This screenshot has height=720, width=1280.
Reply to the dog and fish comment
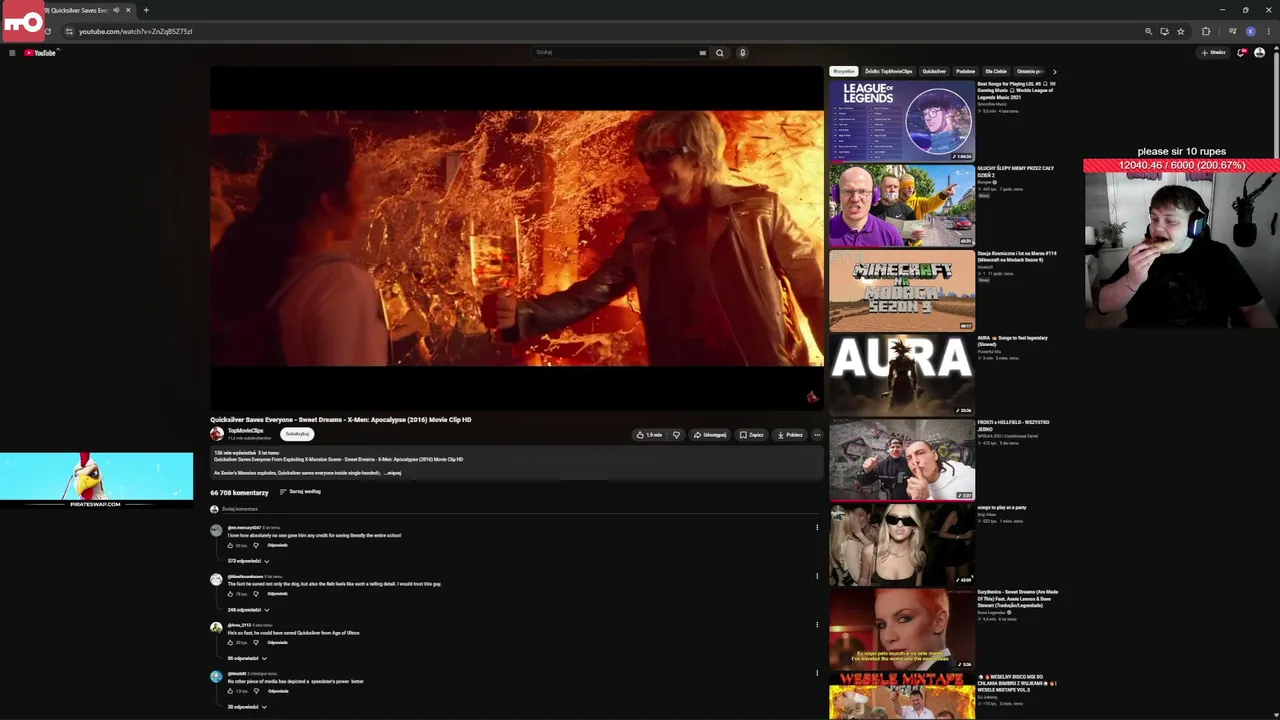pos(277,594)
